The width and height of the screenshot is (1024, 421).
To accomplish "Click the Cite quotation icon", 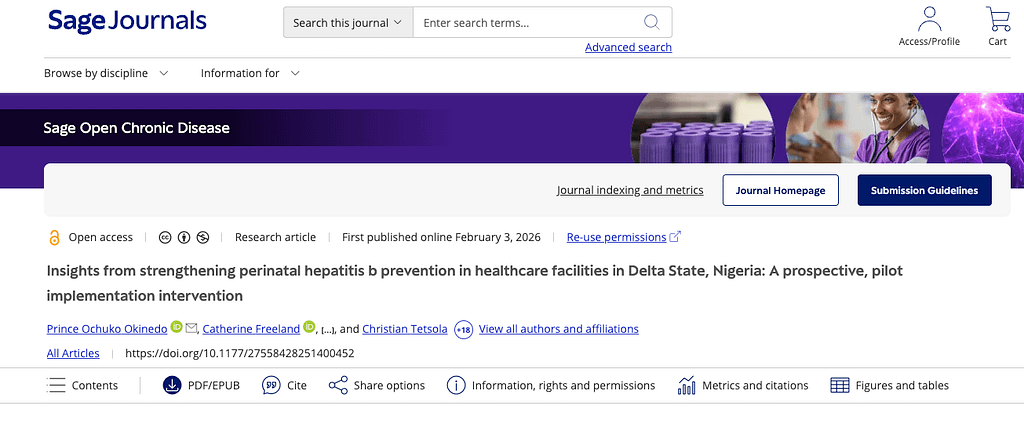I will coord(271,385).
